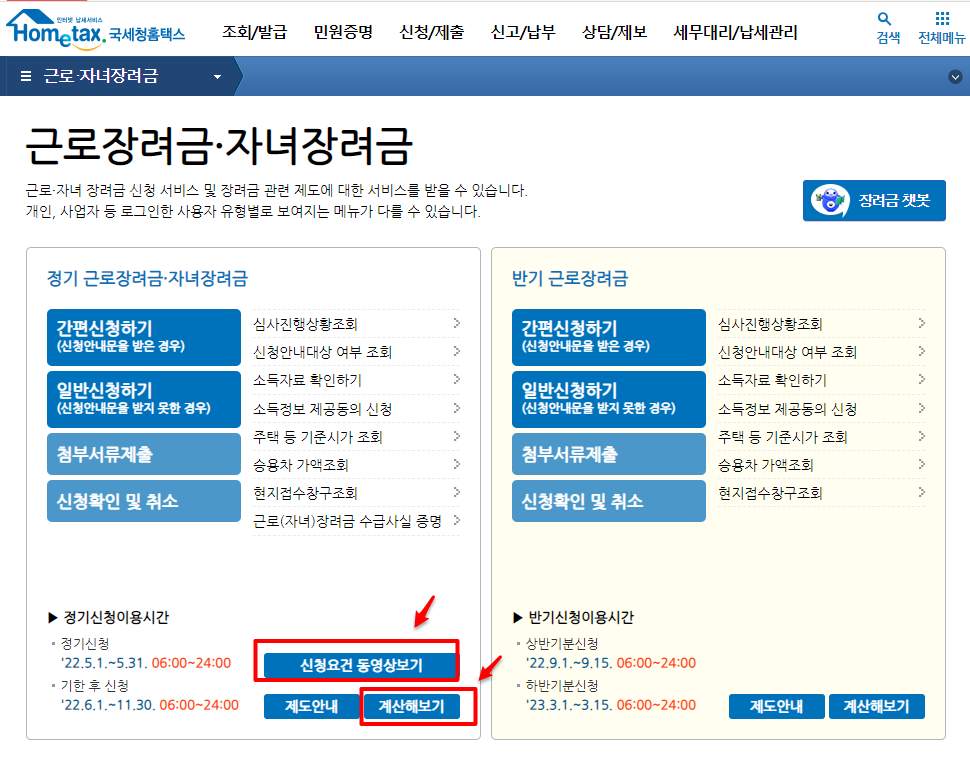
Task: Click chevron beside 반기 심사진행상황조회
Action: pyautogui.click(x=922, y=323)
